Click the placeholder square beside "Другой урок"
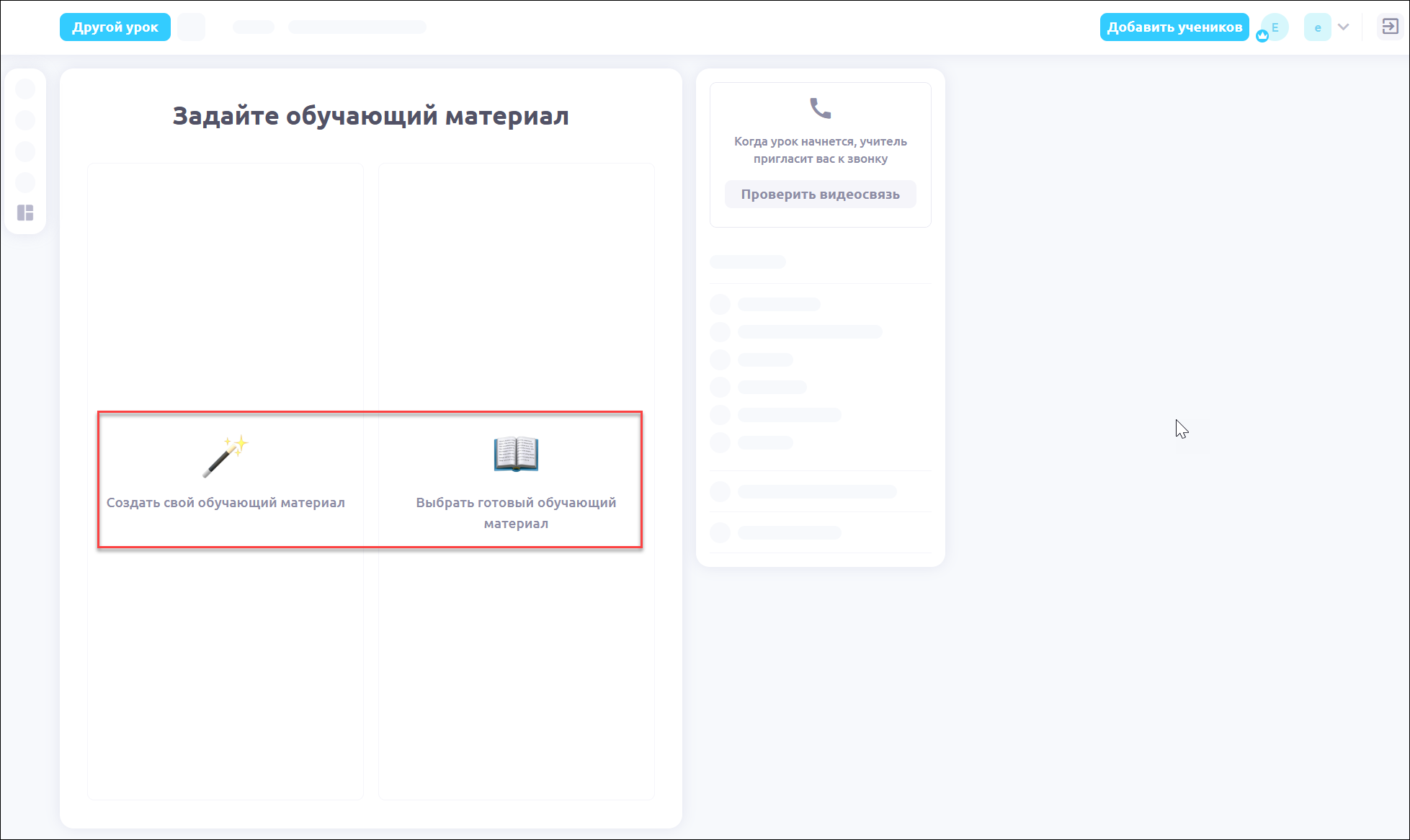 pos(192,27)
